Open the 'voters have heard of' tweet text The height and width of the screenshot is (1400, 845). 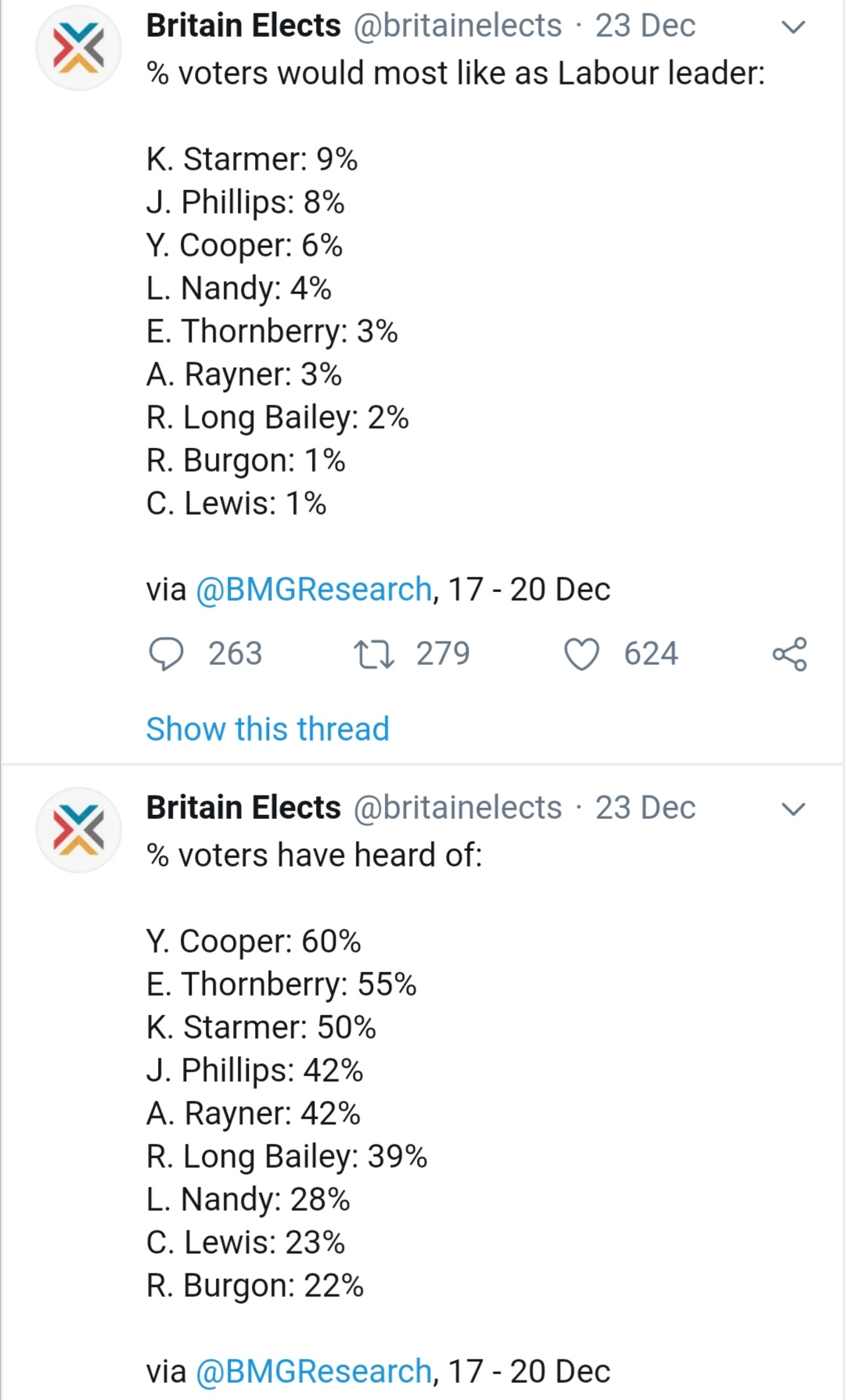(x=315, y=855)
